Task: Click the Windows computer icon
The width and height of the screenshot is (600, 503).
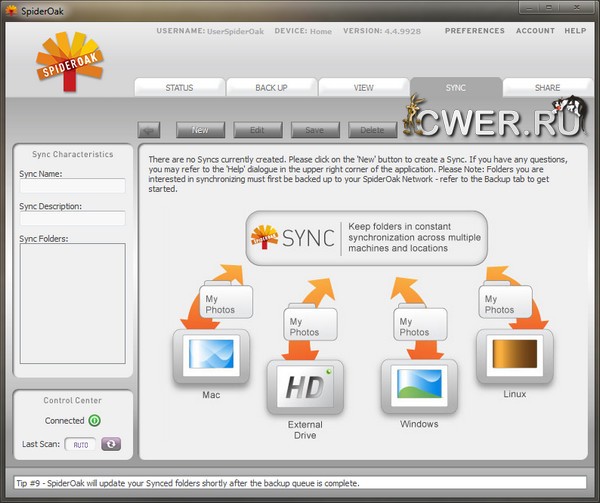Action: click(418, 384)
